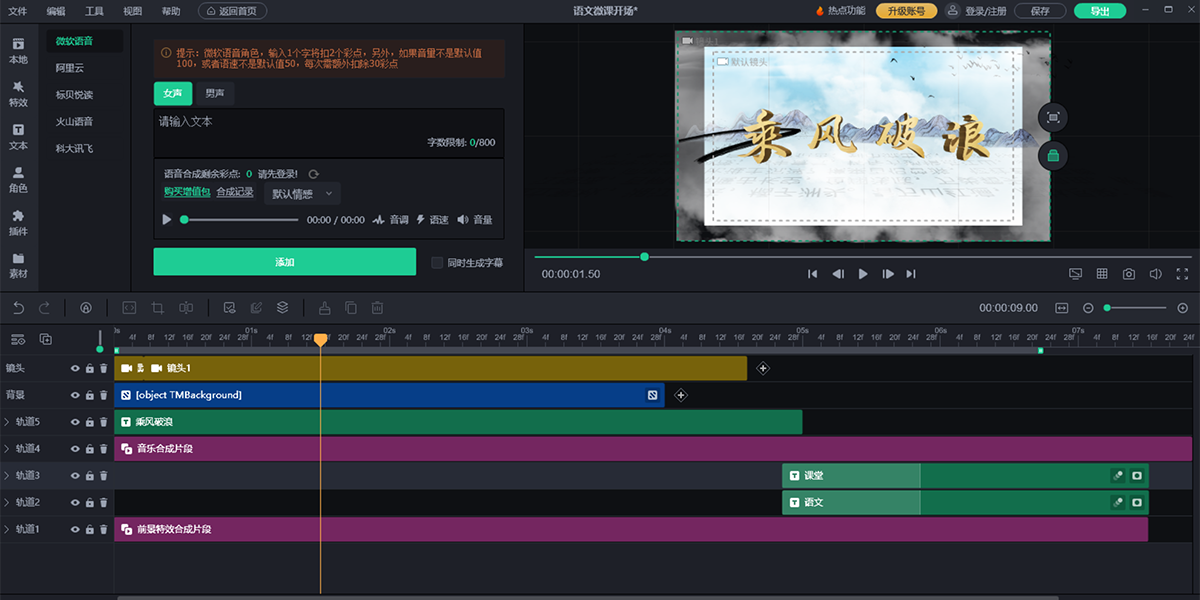Click the crop tool in timeline toolbar
Image resolution: width=1200 pixels, height=600 pixels.
pos(157,308)
